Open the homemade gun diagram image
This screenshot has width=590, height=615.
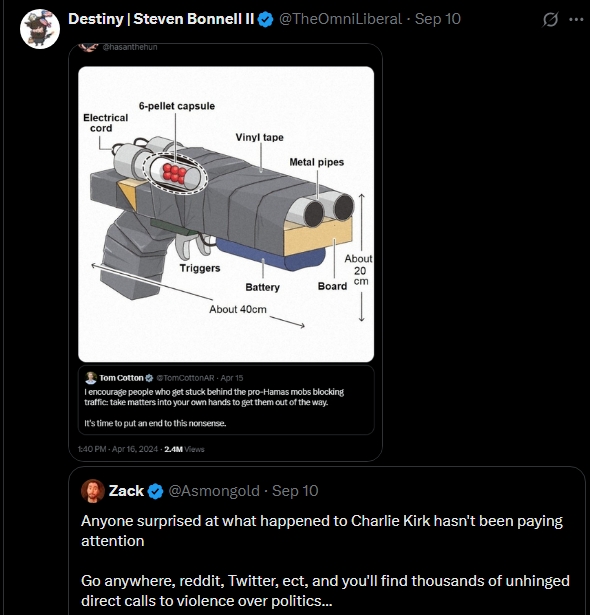click(226, 214)
